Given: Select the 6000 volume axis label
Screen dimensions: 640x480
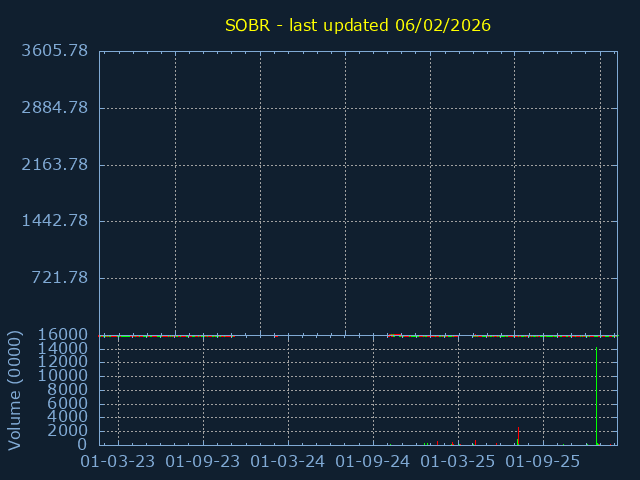Looking at the screenshot, I should click(x=67, y=404).
